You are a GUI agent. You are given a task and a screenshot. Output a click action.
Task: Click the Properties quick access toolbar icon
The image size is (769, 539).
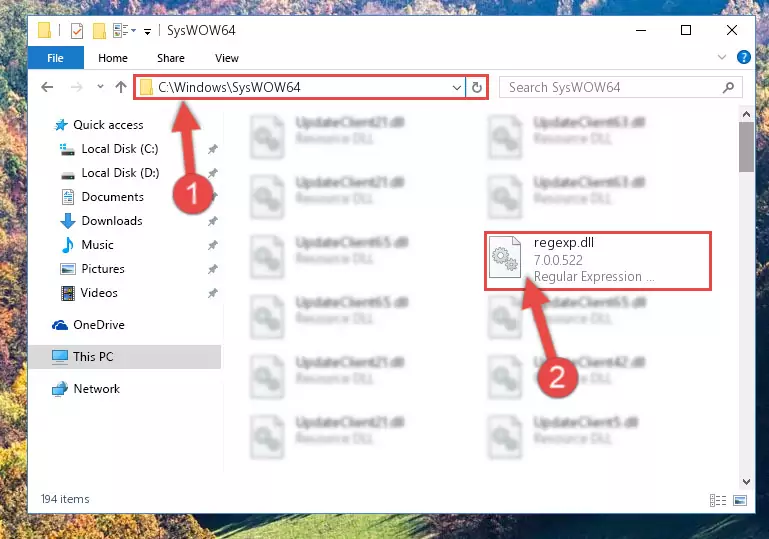click(x=77, y=31)
